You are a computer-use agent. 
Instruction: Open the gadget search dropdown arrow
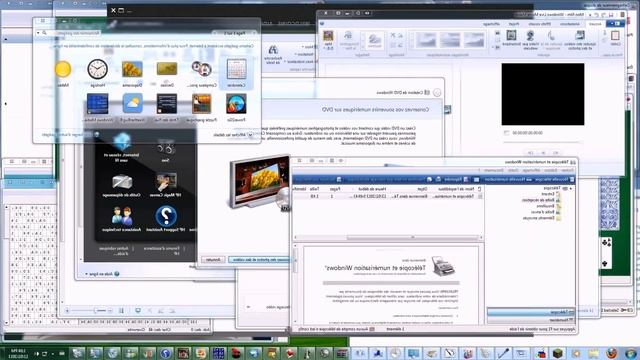coord(38,33)
